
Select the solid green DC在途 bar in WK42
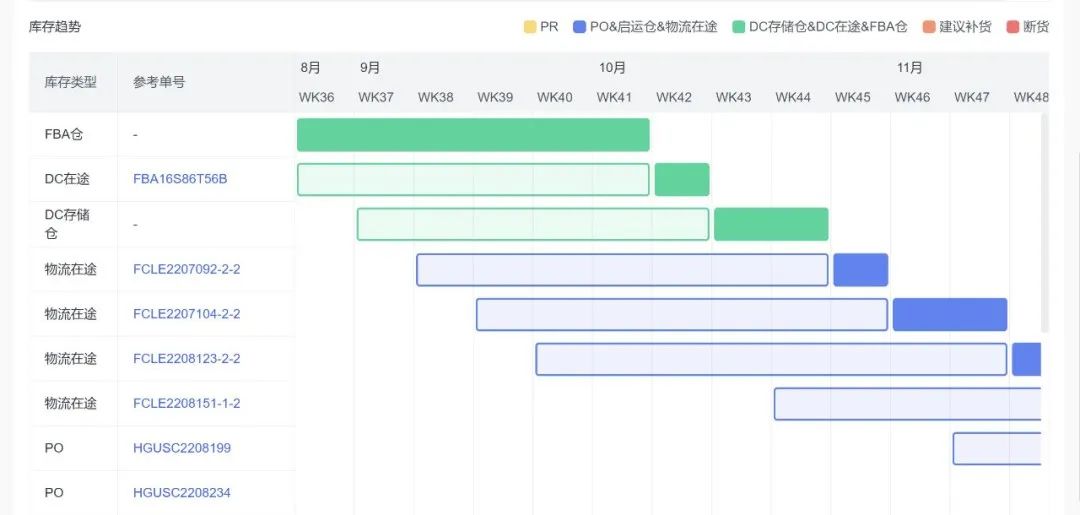point(682,180)
